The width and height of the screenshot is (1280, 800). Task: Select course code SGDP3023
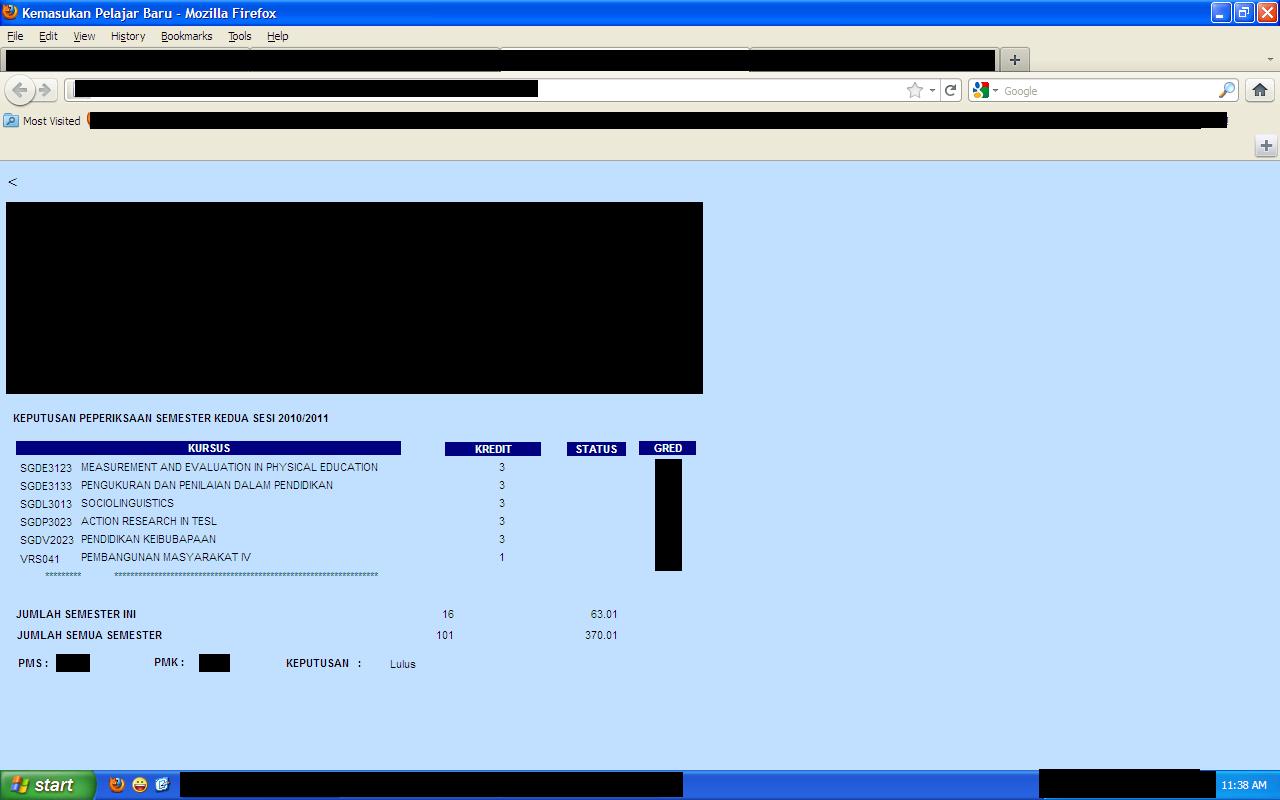tap(46, 522)
